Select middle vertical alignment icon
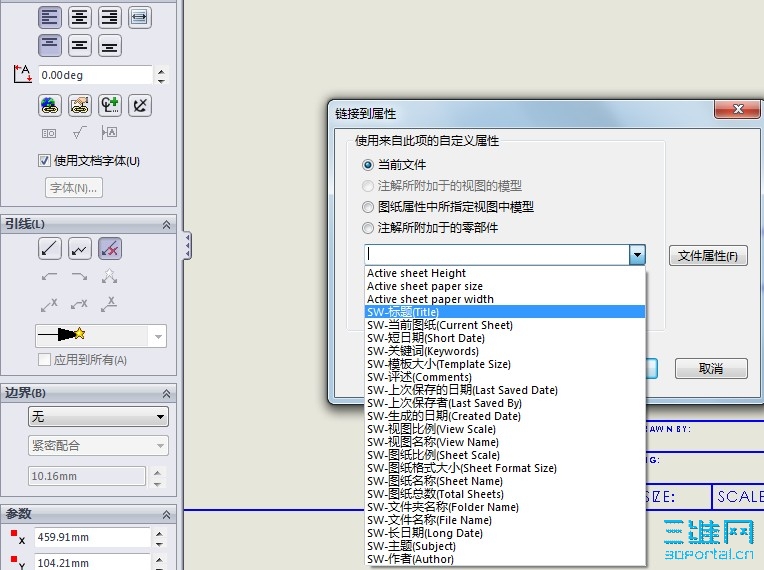Screen dimensions: 764x570 (80, 46)
